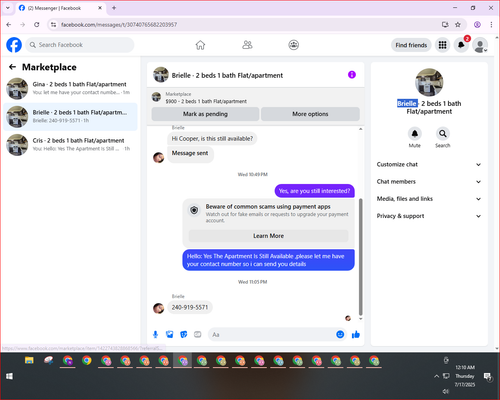Expand Media, files and links section
Image resolution: width=500 pixels, height=400 pixels.
(x=429, y=199)
